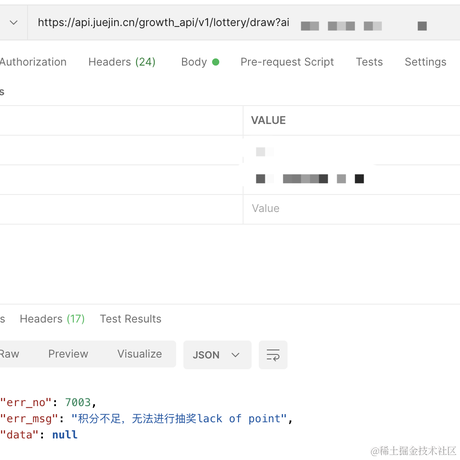Open the Settings tab
This screenshot has width=460, height=460.
pyautogui.click(x=425, y=62)
